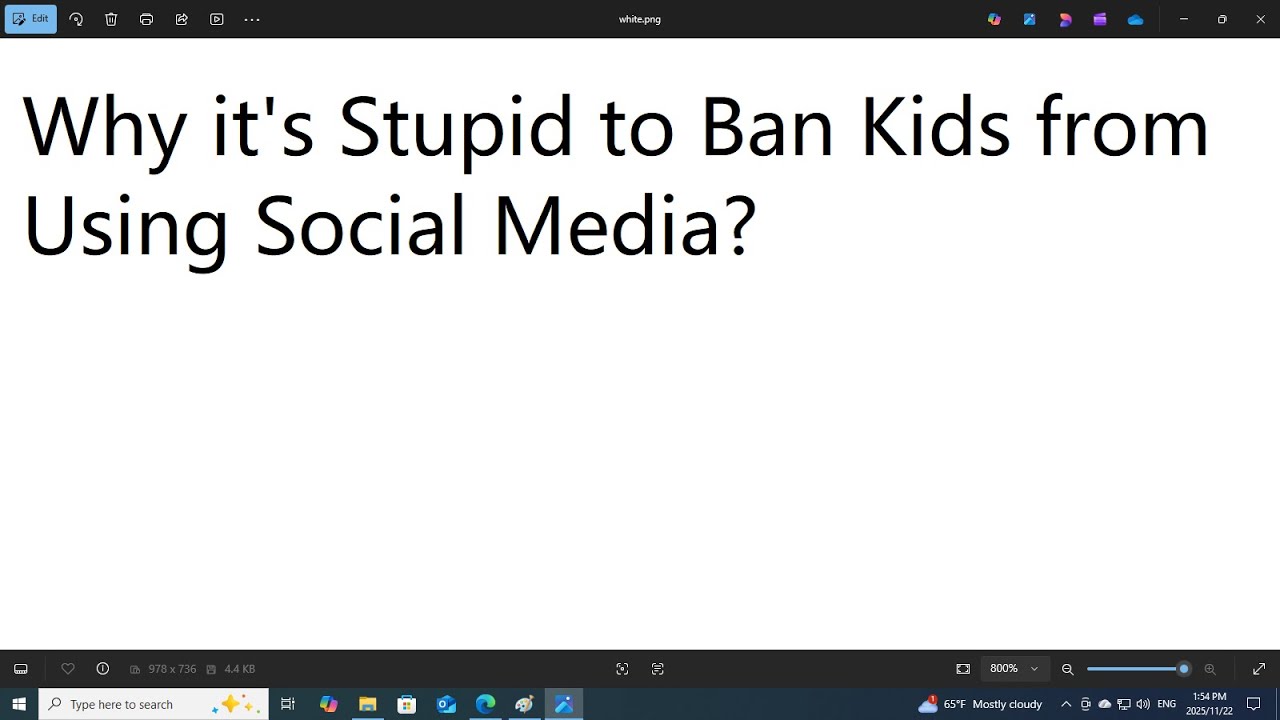Open the OneDrive icon in system tray
This screenshot has width=1280, height=720.
point(1105,704)
